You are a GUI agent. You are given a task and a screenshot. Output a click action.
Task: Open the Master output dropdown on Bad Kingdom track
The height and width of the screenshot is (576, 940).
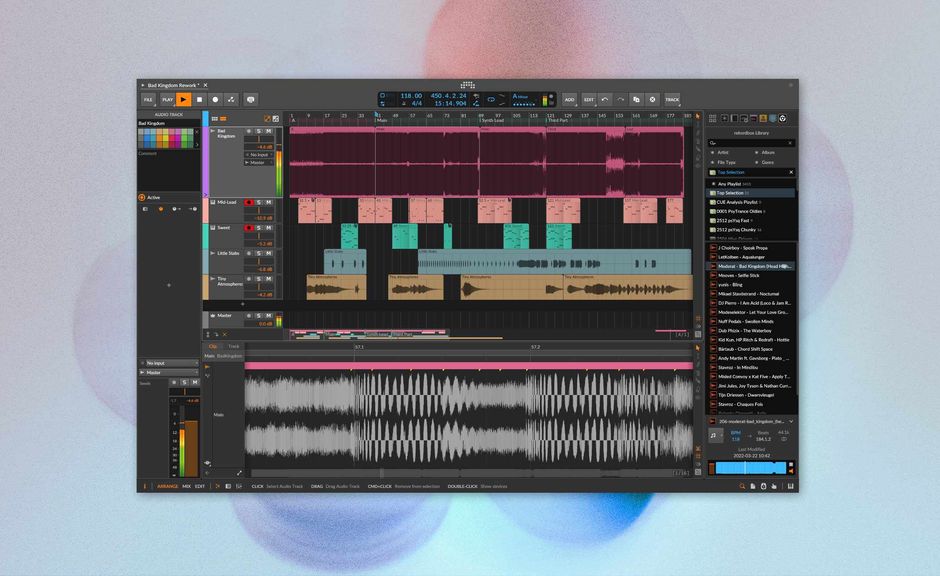(x=259, y=162)
